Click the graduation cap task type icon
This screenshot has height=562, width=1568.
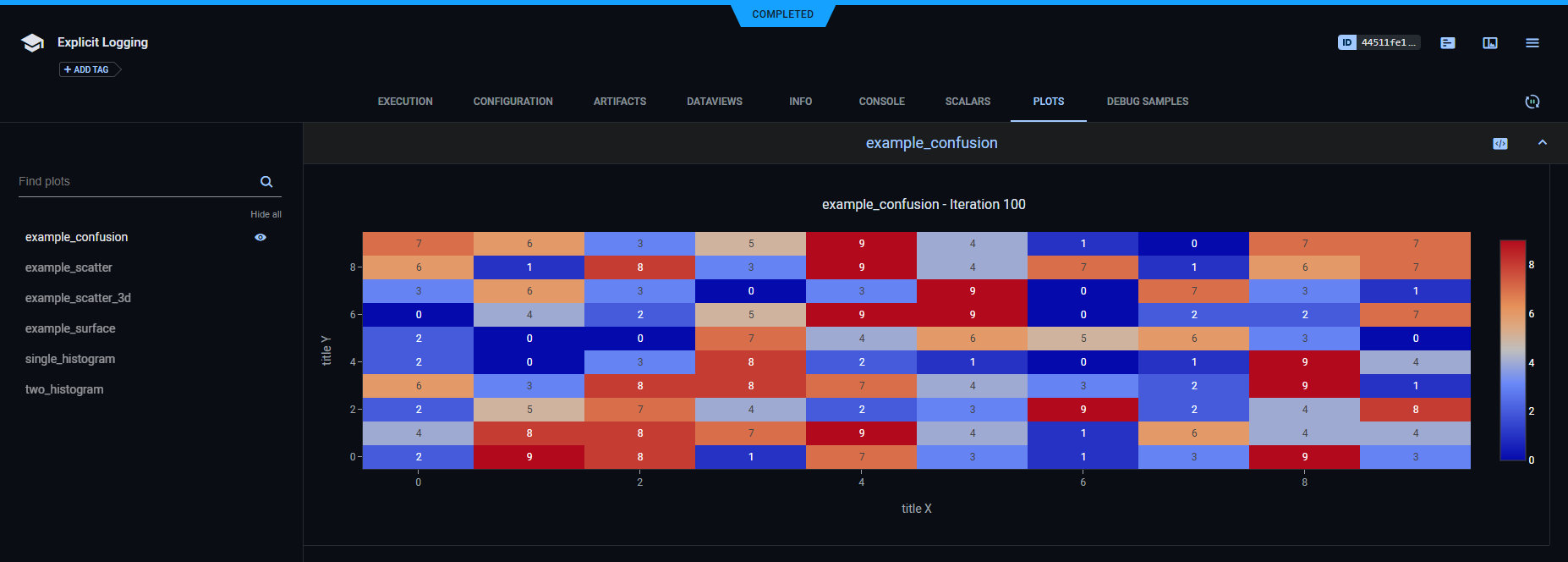pos(32,43)
